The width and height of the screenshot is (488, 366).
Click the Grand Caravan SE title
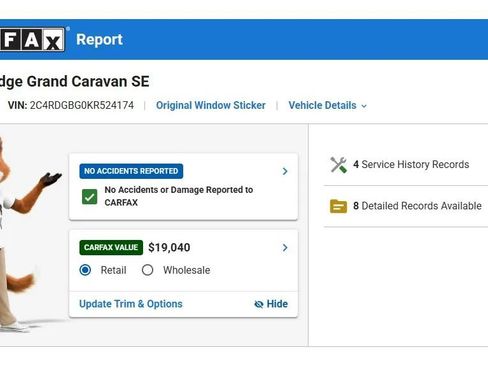(x=88, y=81)
